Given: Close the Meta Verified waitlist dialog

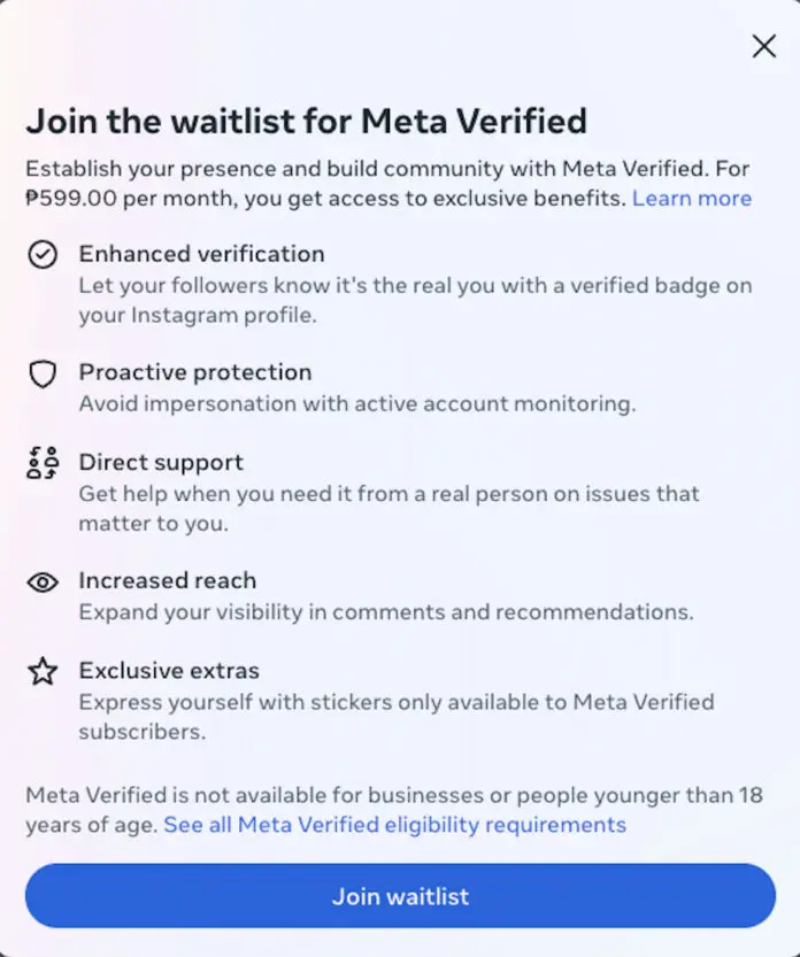Looking at the screenshot, I should pos(764,46).
